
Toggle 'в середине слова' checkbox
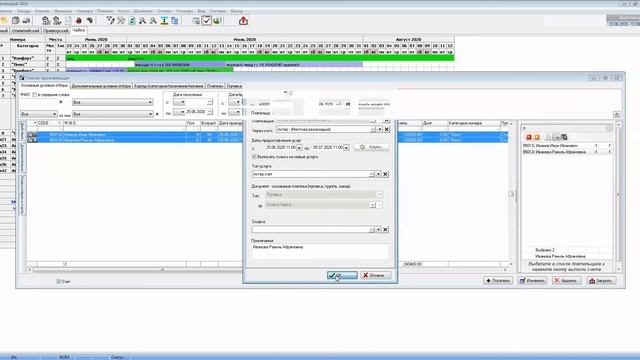coord(35,95)
